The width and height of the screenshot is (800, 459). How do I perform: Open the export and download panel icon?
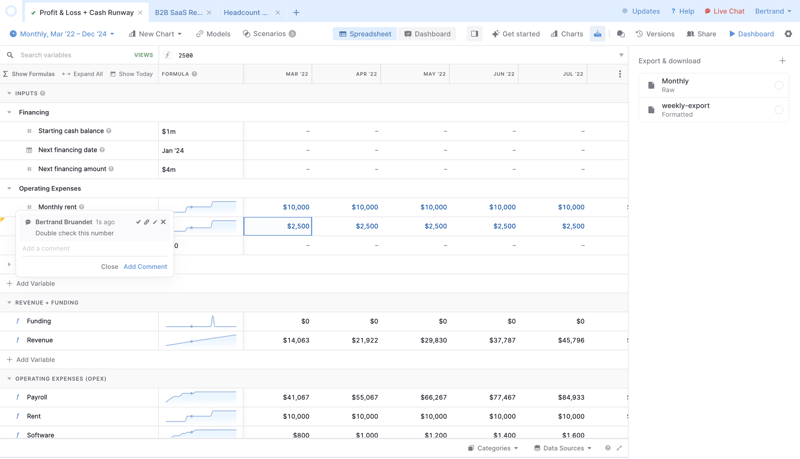[x=597, y=34]
